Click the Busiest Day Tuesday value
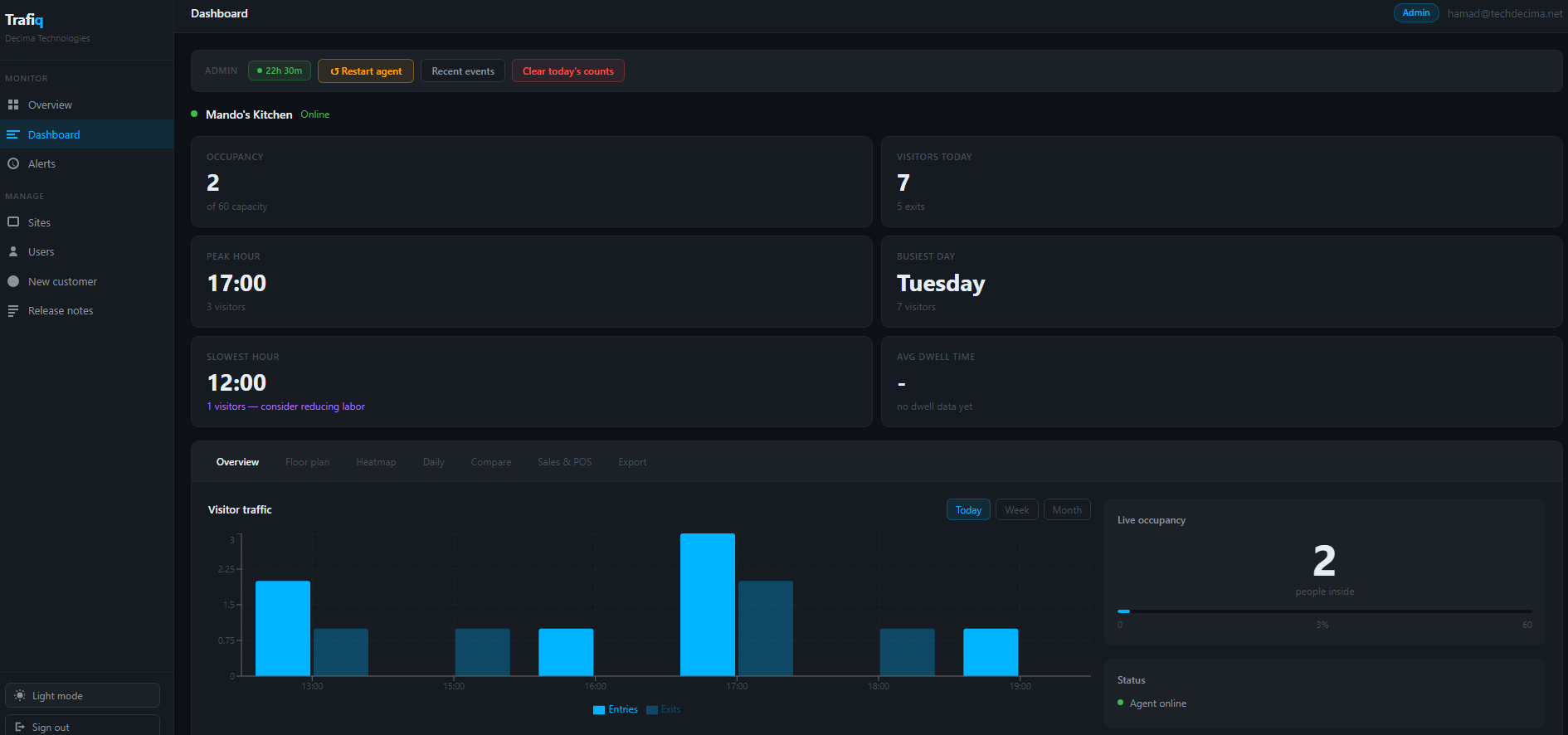 [x=941, y=284]
